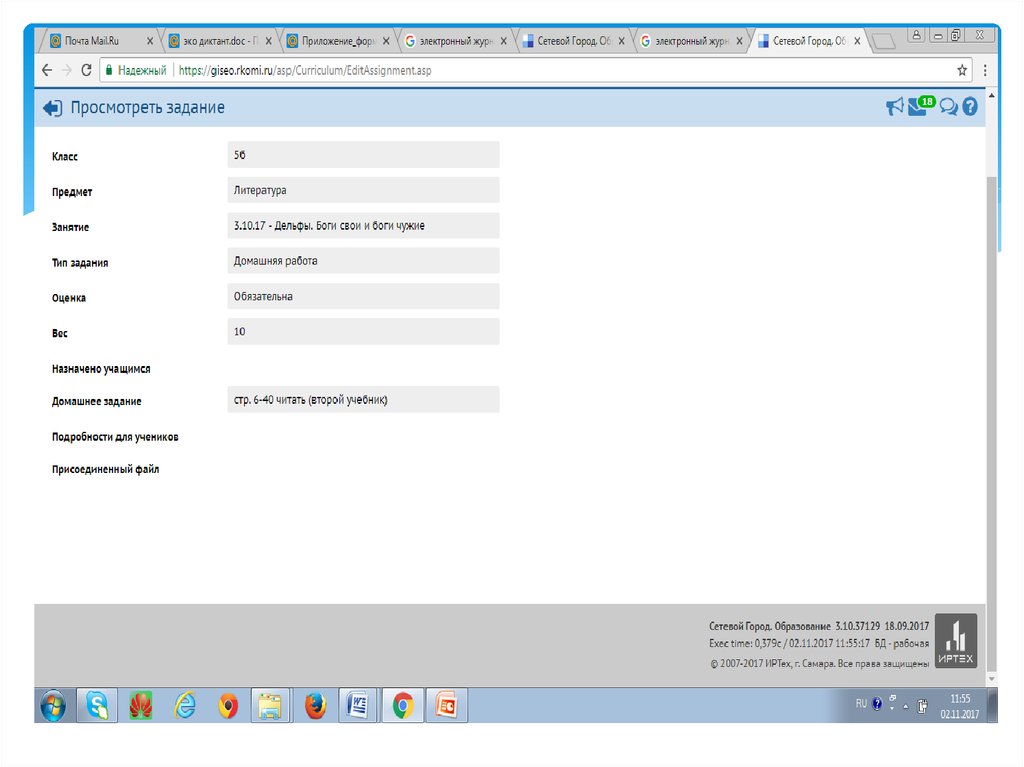Close the эко диктант.doc tab
The image size is (1024, 767).
(268, 41)
